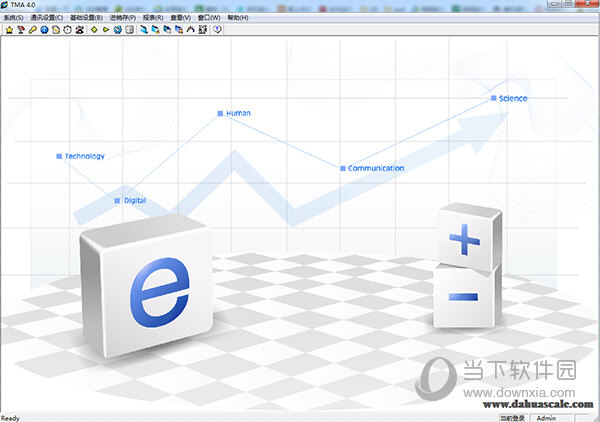Image resolution: width=600 pixels, height=422 pixels.
Task: Click the red satellite dish toolbar icon
Action: pos(21,29)
